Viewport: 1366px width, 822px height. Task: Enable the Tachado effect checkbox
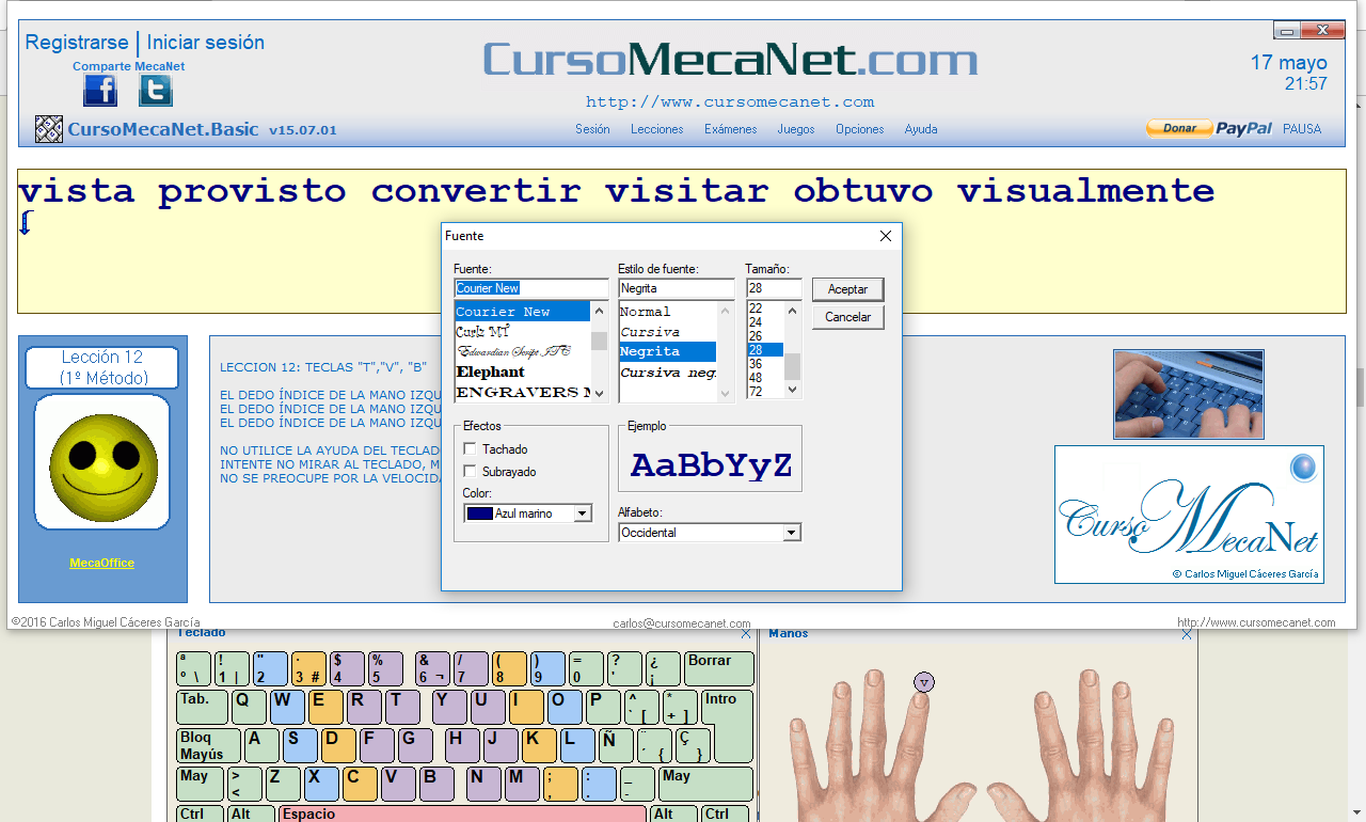click(470, 450)
